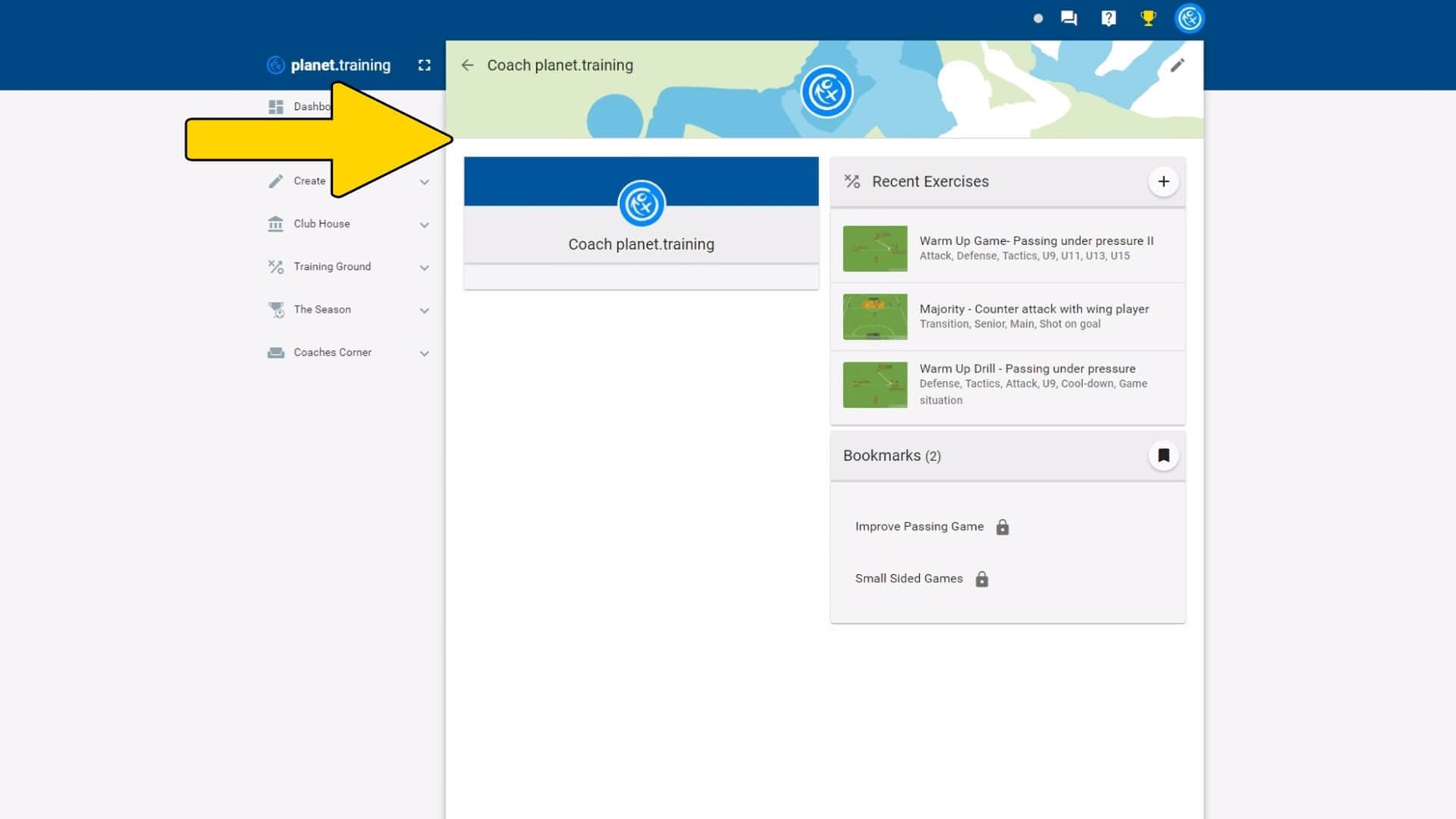Open Coaches Corner in the sidebar

tap(332, 353)
